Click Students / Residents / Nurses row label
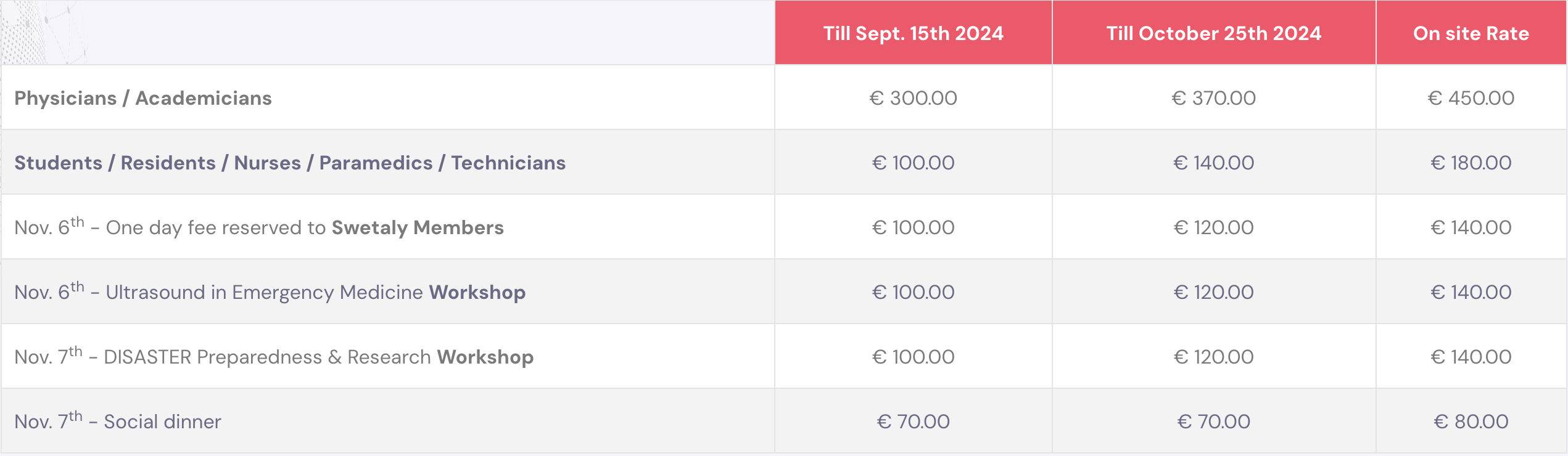Viewport: 1568px width, 456px height. coord(290,163)
